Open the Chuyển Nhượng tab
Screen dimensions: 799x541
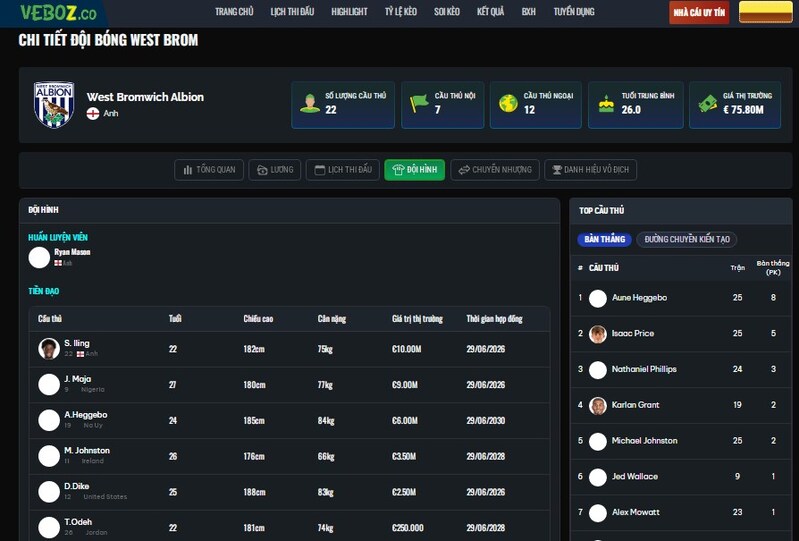pos(494,170)
